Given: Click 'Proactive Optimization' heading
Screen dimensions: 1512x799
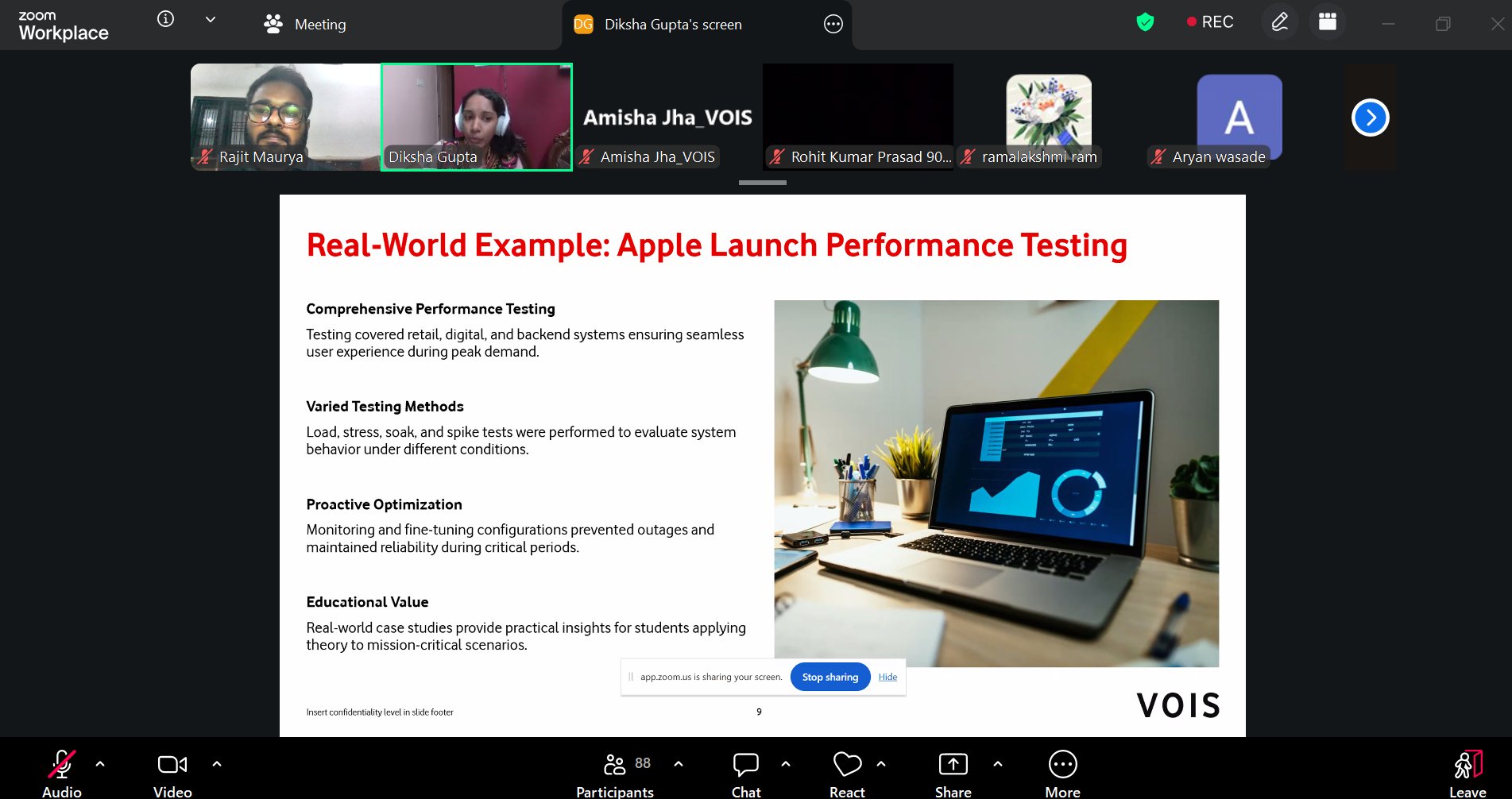Looking at the screenshot, I should tap(384, 504).
